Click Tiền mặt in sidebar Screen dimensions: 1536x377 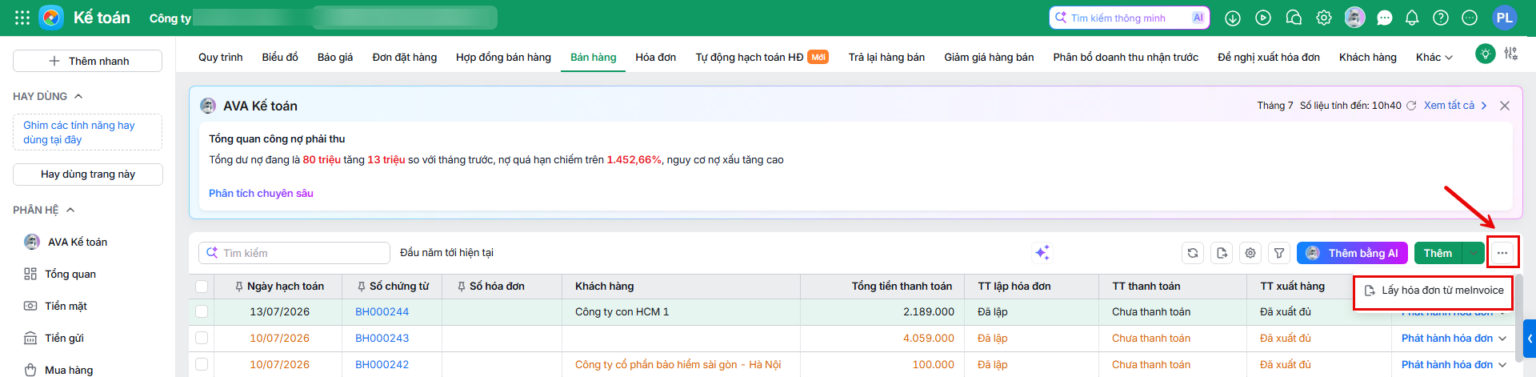[65, 306]
